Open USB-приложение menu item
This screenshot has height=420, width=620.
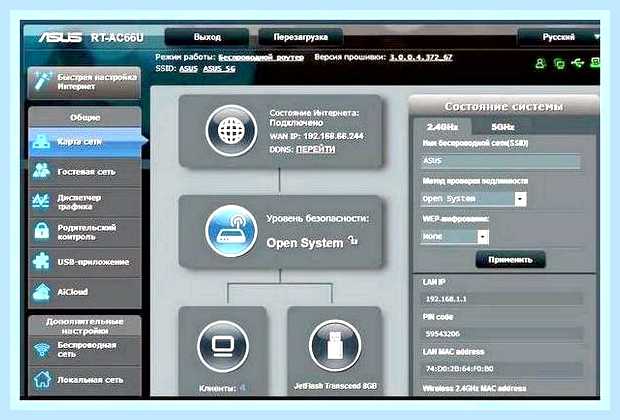85,262
